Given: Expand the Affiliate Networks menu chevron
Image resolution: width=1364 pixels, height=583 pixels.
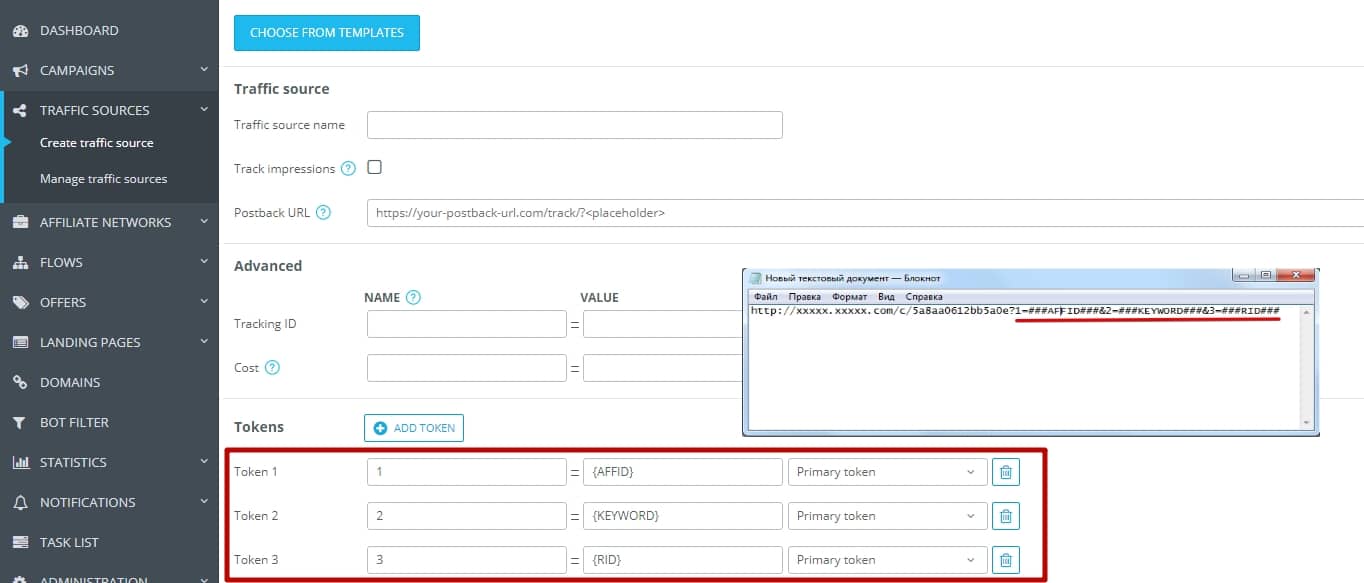Looking at the screenshot, I should 204,222.
